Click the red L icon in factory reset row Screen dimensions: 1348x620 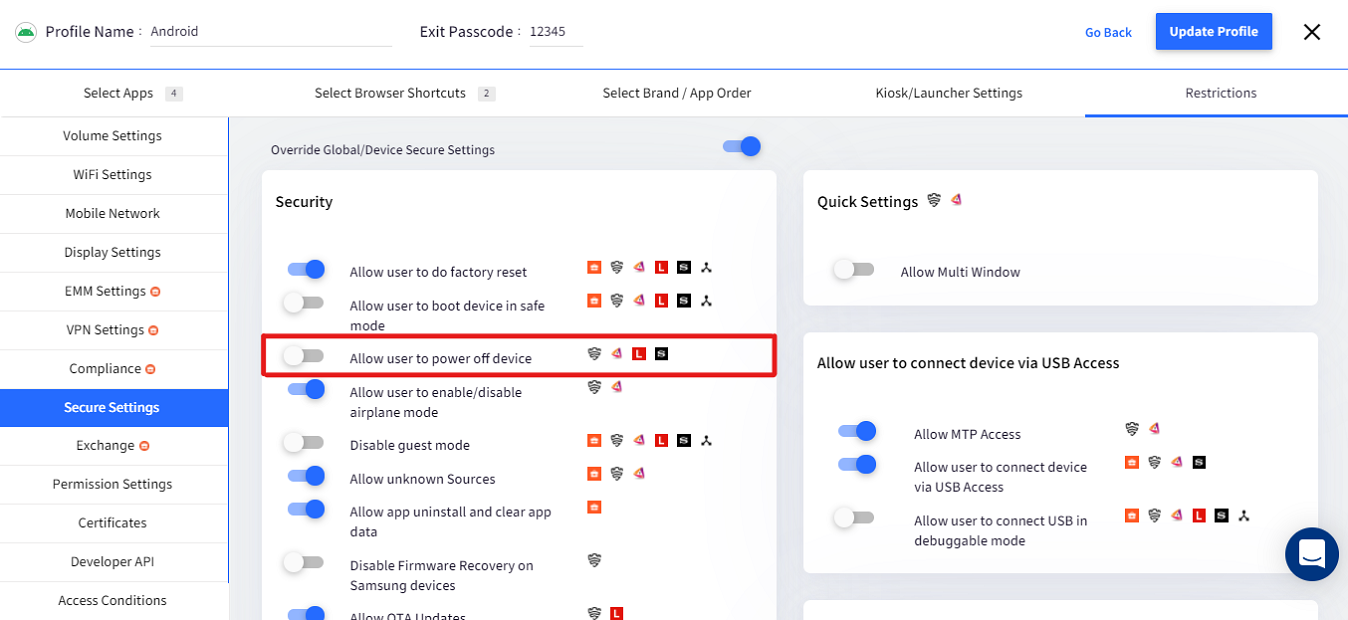661,267
